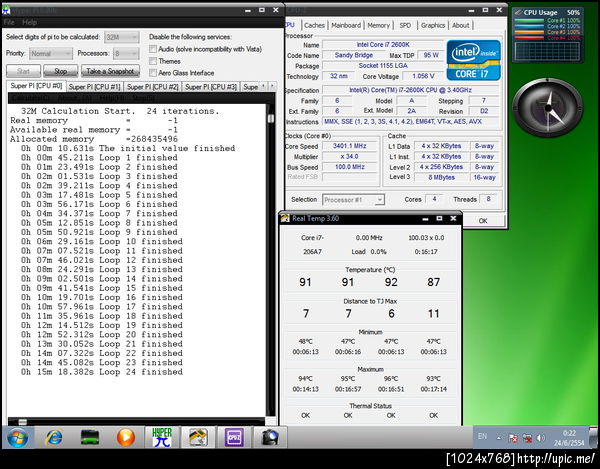This screenshot has width=600, height=469.
Task: Select the Super PI [CPU #0] tab
Action: tap(36, 86)
